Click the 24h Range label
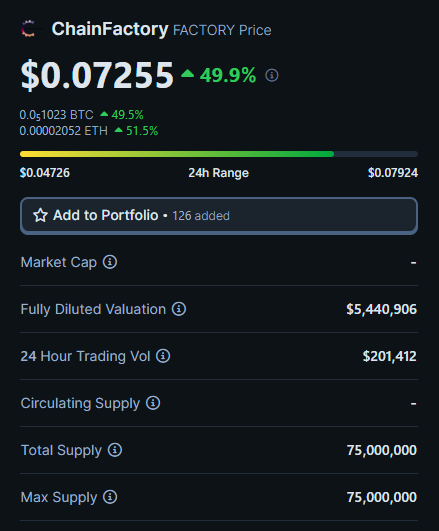Screen dimensions: 439x531 click(x=219, y=173)
